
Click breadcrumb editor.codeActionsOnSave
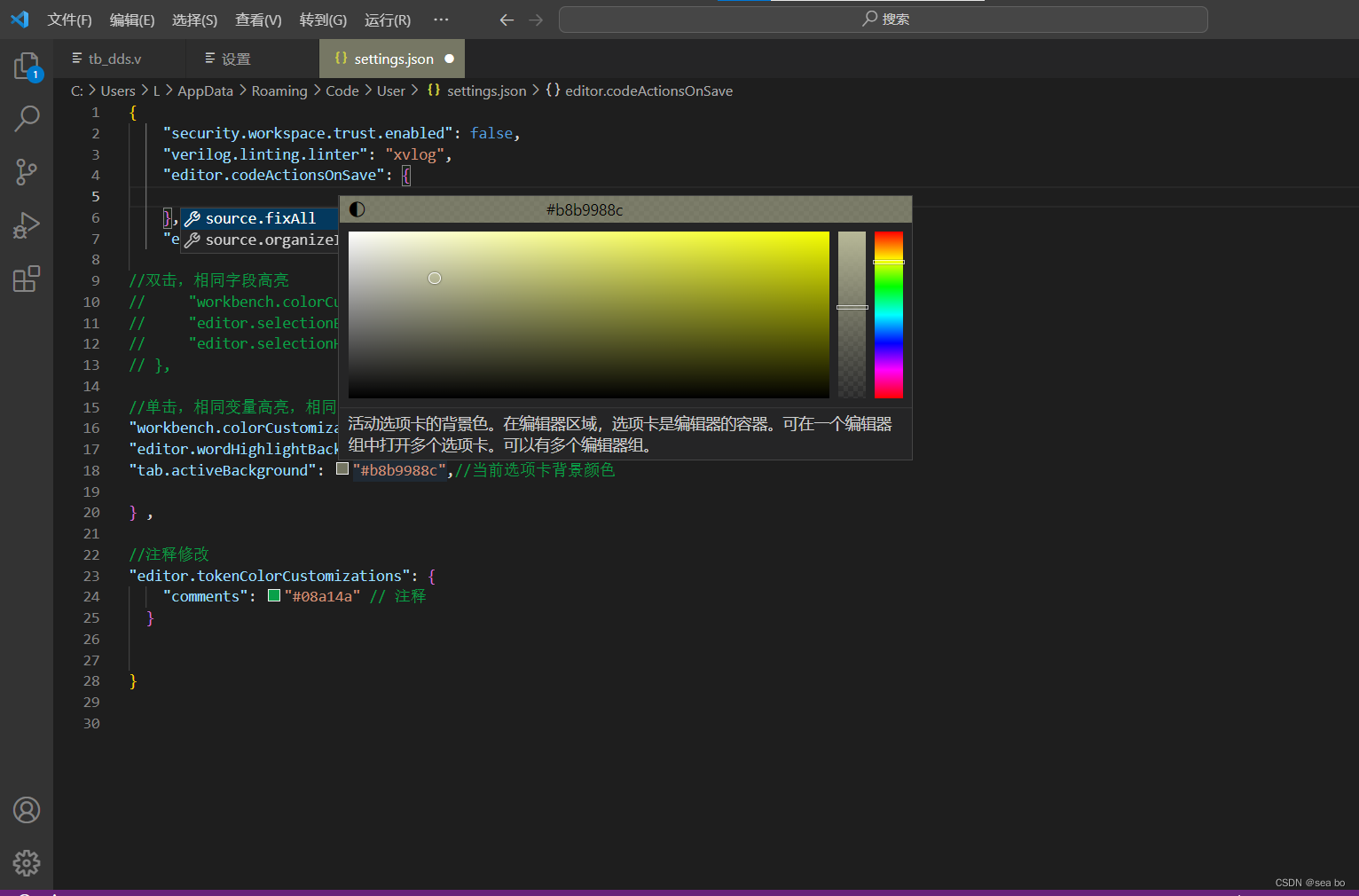pos(640,90)
